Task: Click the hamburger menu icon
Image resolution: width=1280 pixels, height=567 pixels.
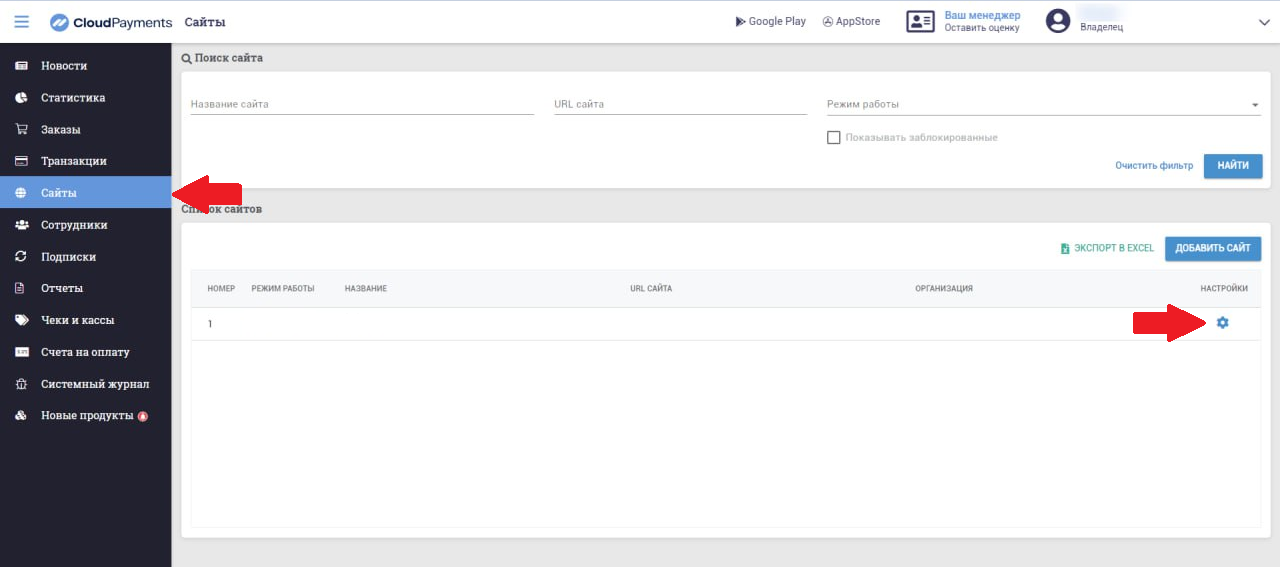Action: coord(21,22)
